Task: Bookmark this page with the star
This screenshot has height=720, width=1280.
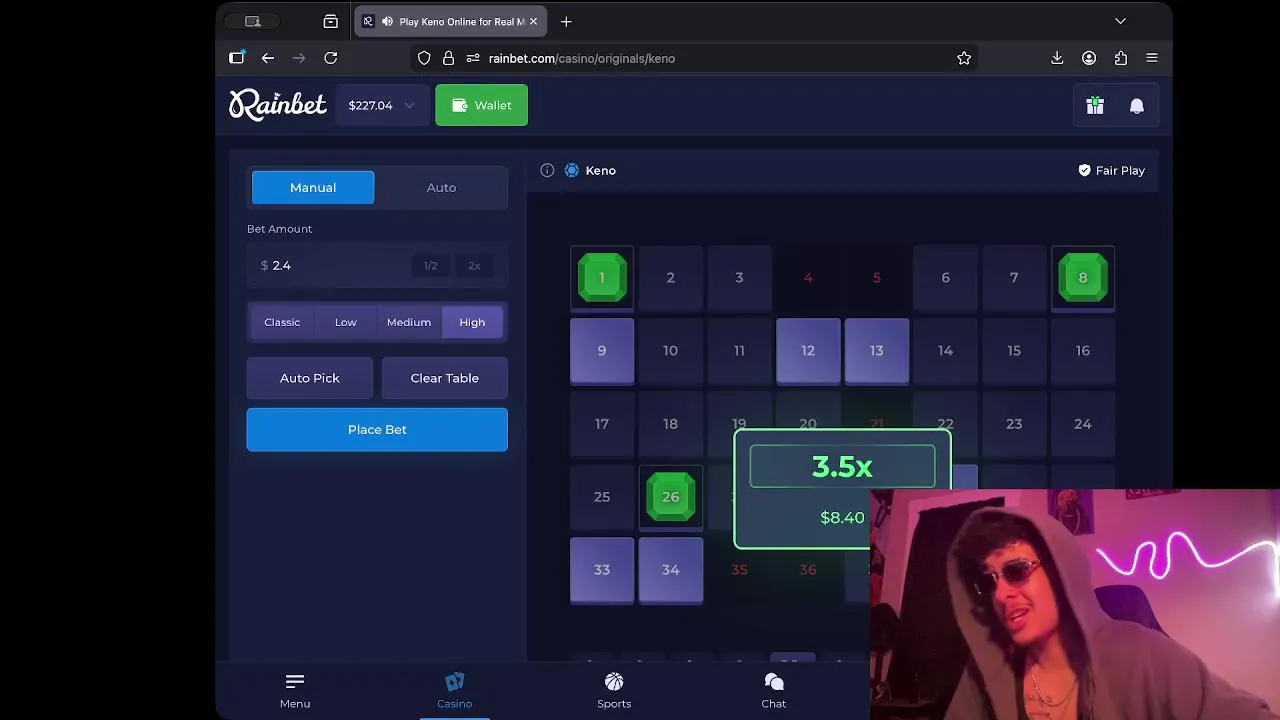Action: coord(964,58)
